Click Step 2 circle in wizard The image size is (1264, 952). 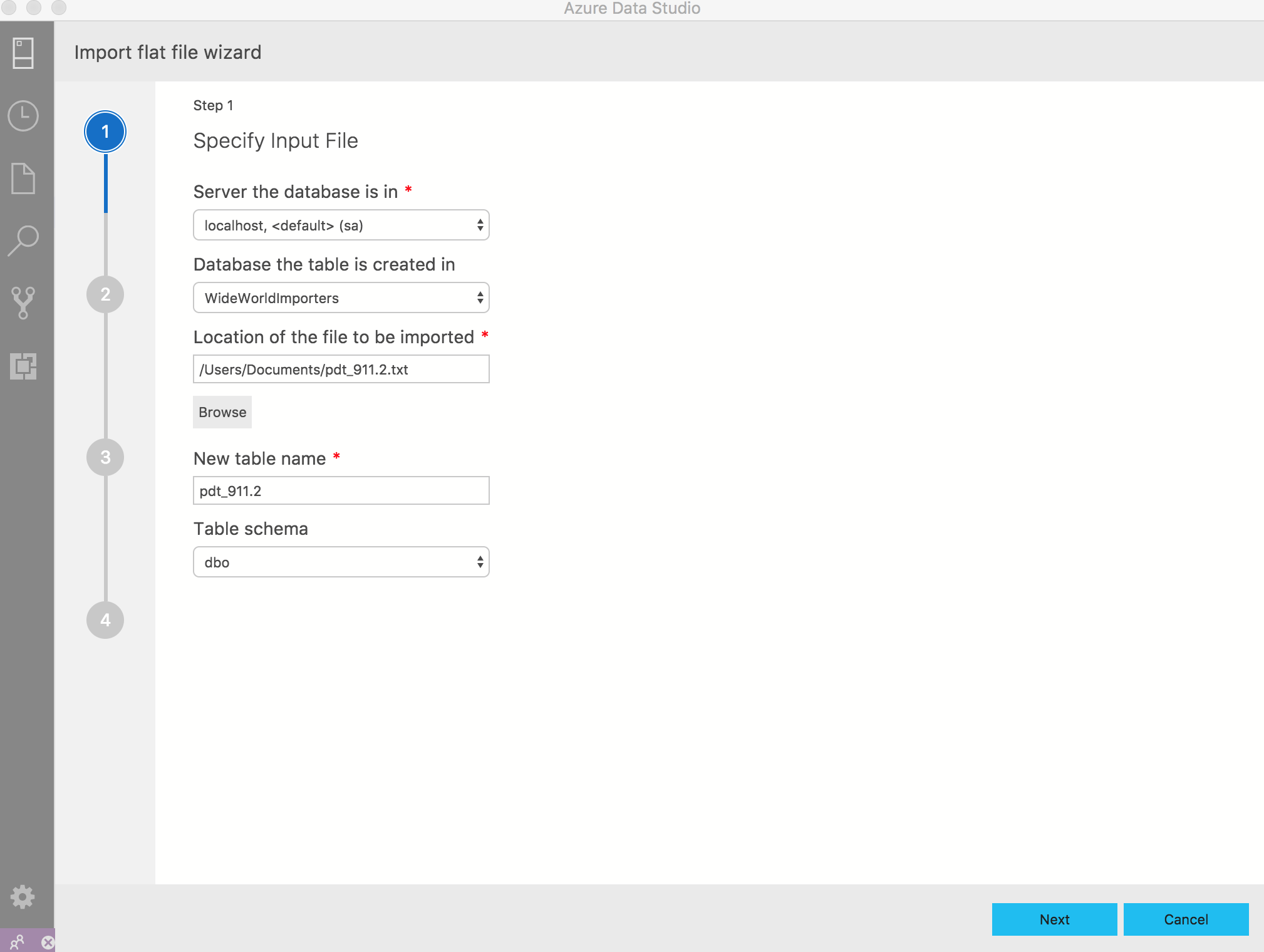(x=105, y=292)
